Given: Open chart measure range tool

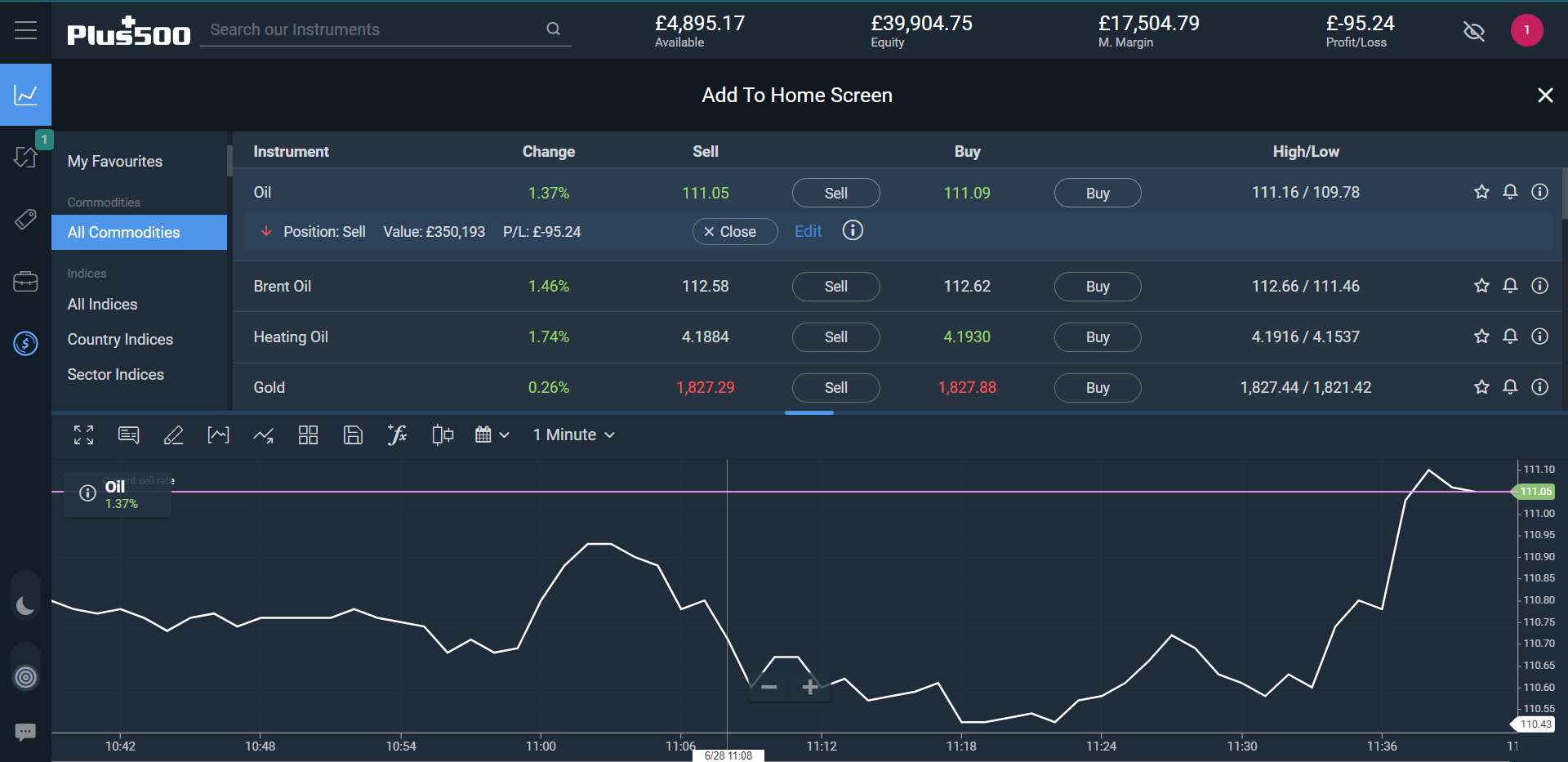Looking at the screenshot, I should pyautogui.click(x=218, y=435).
